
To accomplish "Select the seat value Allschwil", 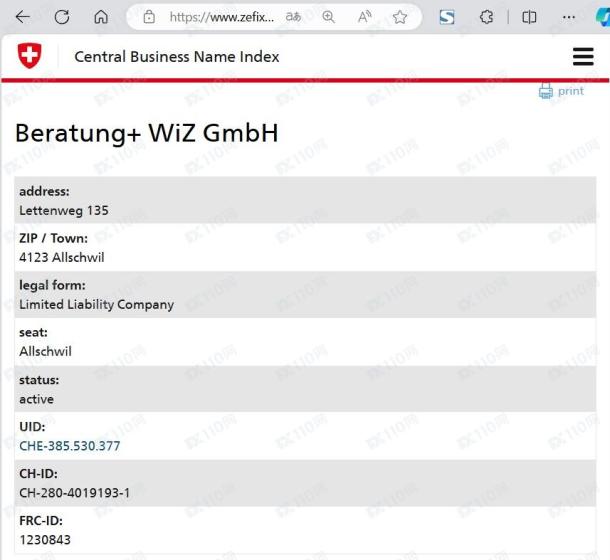I will tap(45, 351).
